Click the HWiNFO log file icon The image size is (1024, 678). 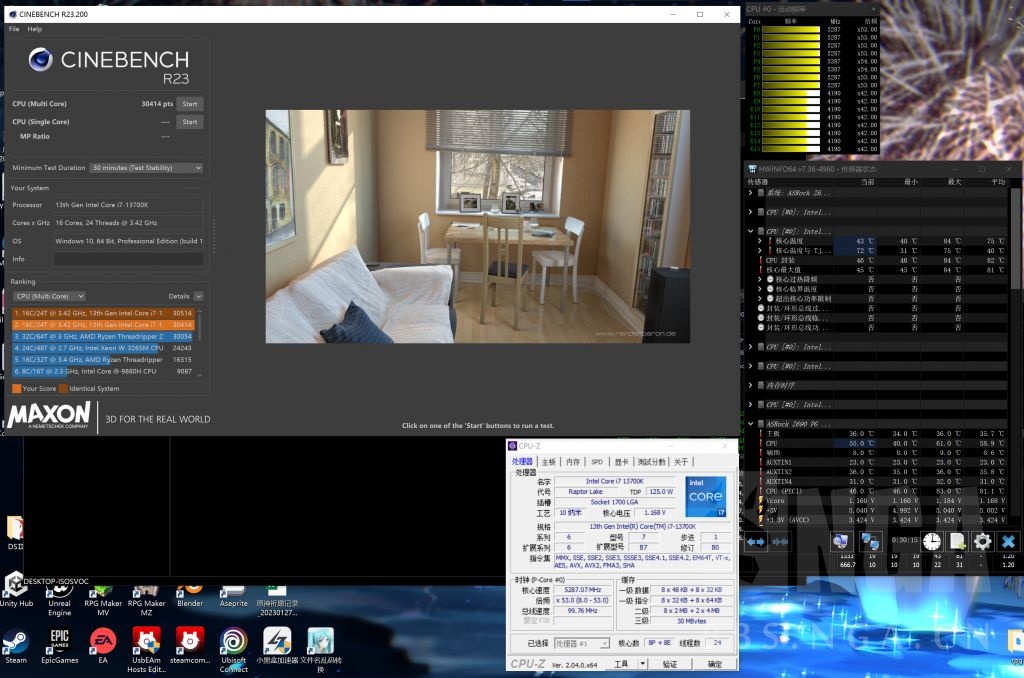point(957,541)
